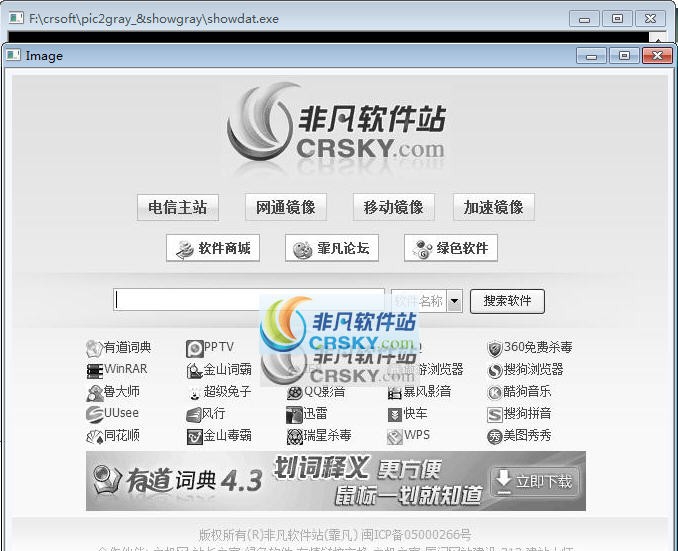678x551 pixels.
Task: Click the 酷狗音乐 icon
Action: 495,393
